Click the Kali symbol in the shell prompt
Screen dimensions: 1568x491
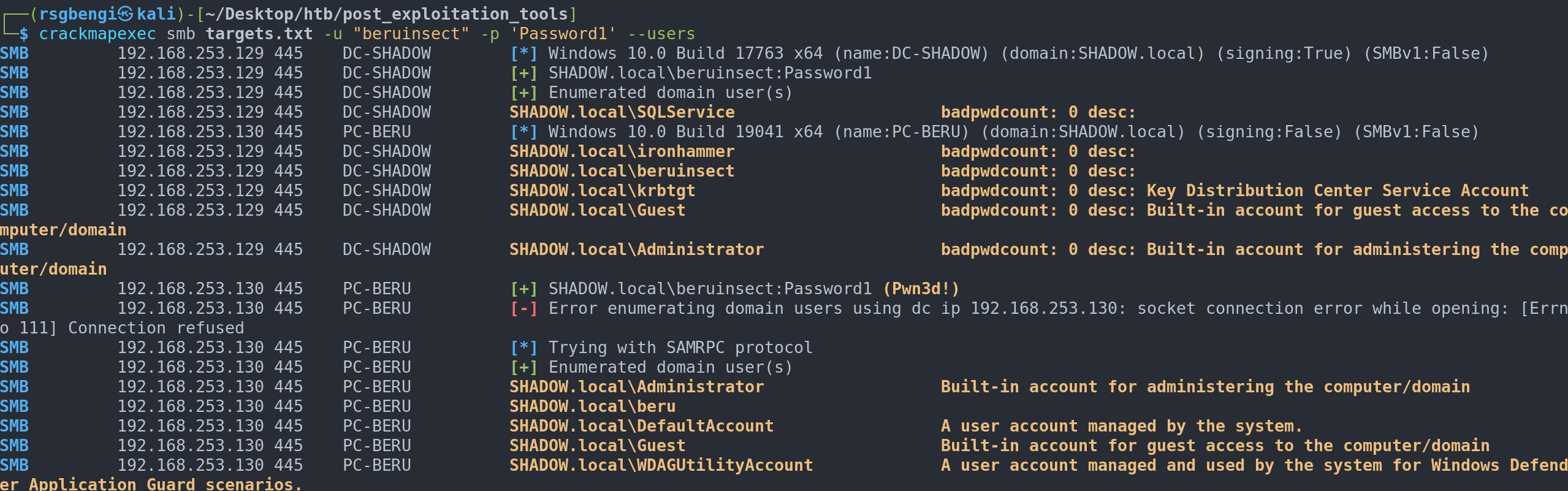coord(125,13)
